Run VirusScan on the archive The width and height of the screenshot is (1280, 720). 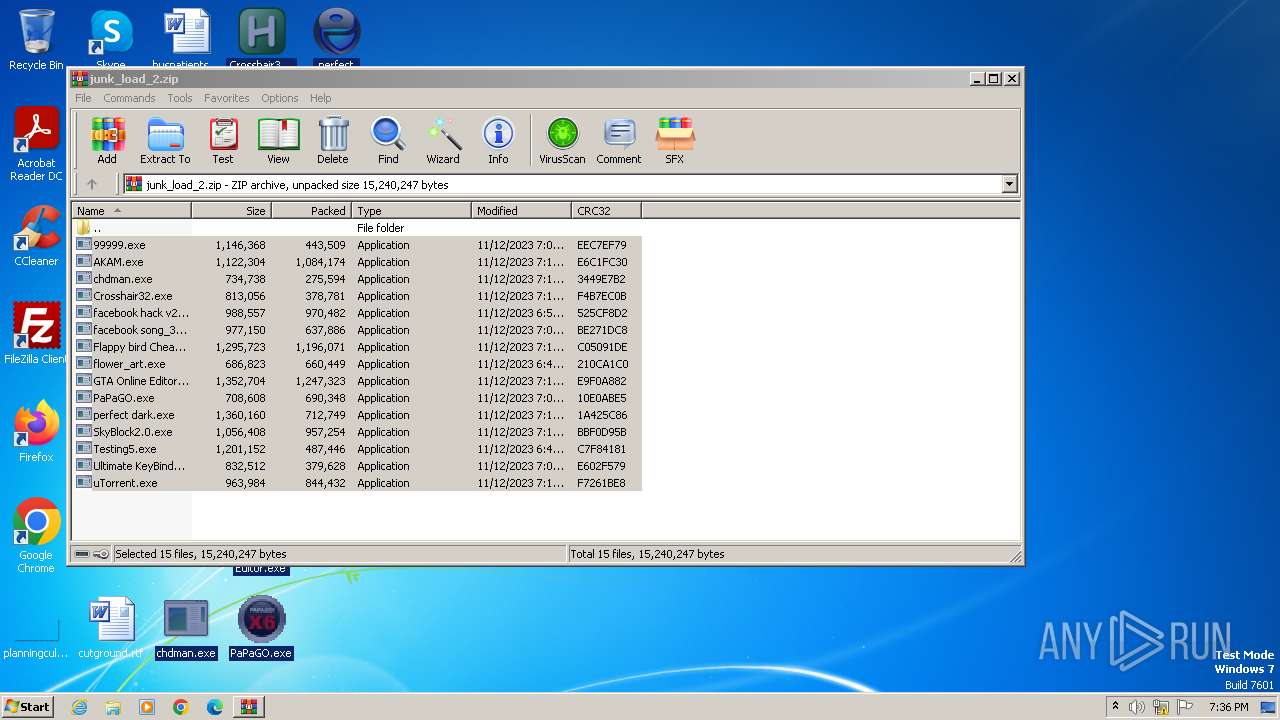pyautogui.click(x=562, y=140)
